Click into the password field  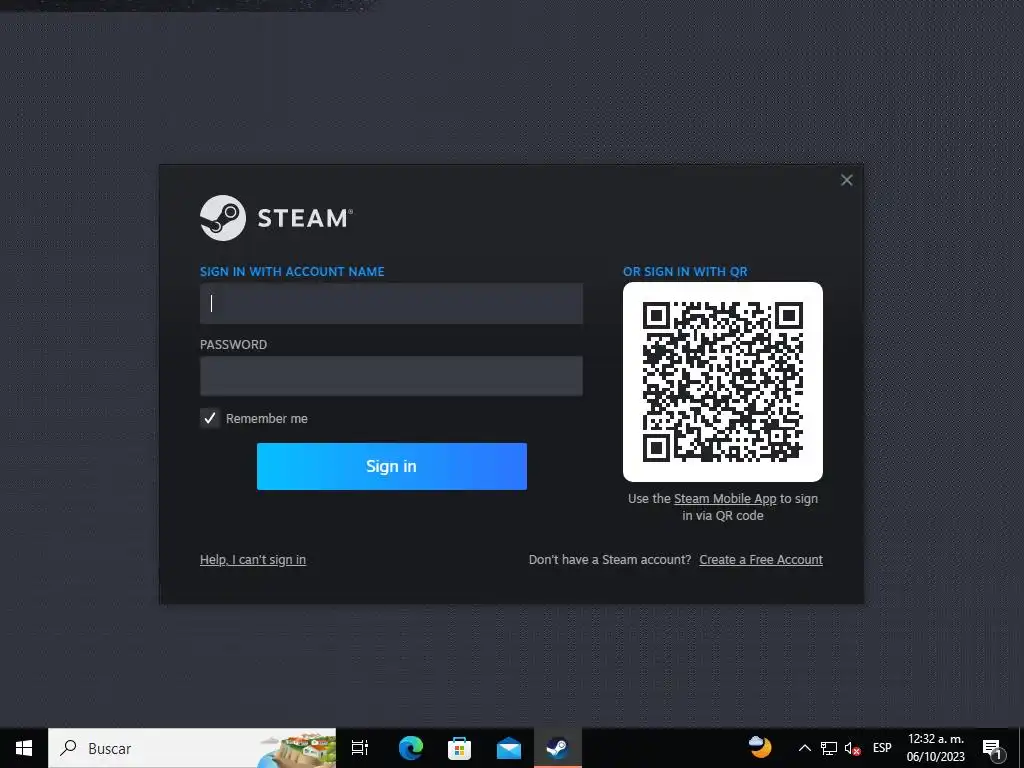[x=391, y=376]
